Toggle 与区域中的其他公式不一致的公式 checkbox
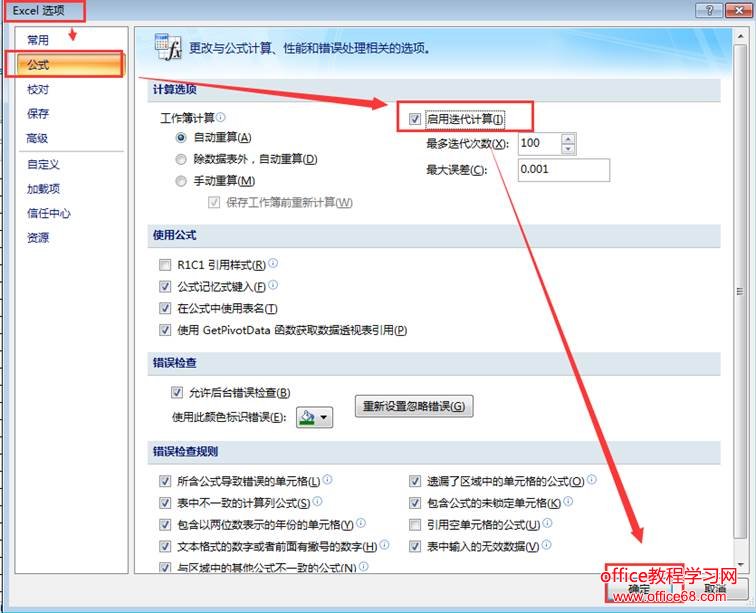Viewport: 756px width, 613px height. [x=165, y=568]
